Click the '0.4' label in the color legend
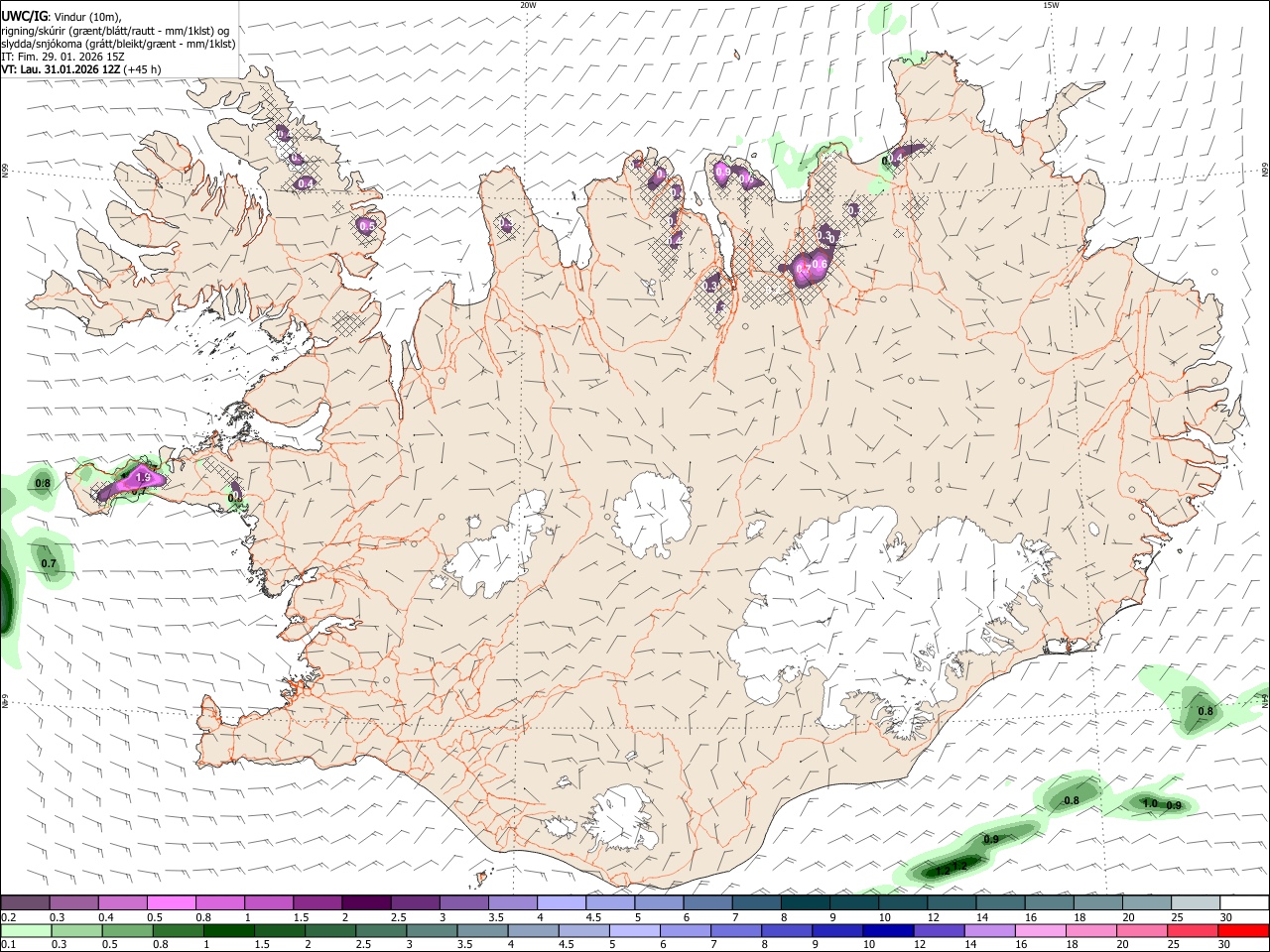The height and width of the screenshot is (952, 1270). 106,917
